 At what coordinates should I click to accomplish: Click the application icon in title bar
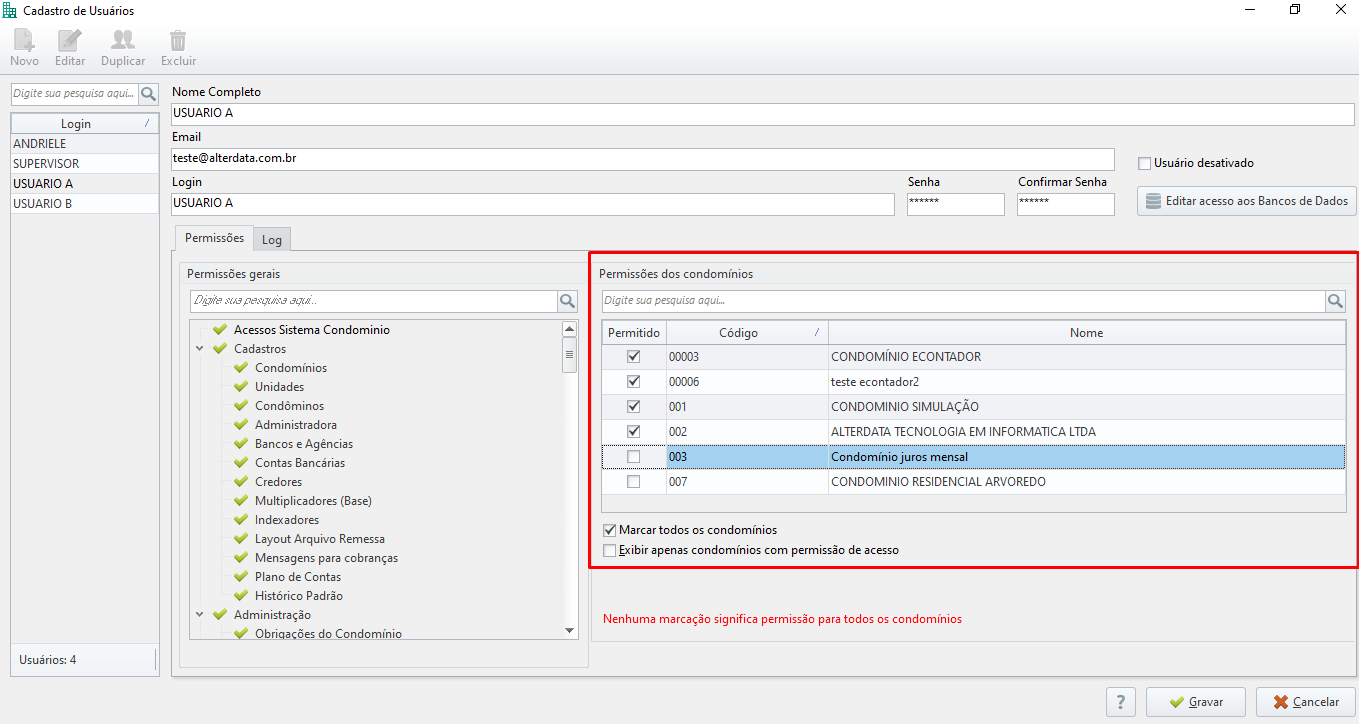(x=11, y=11)
